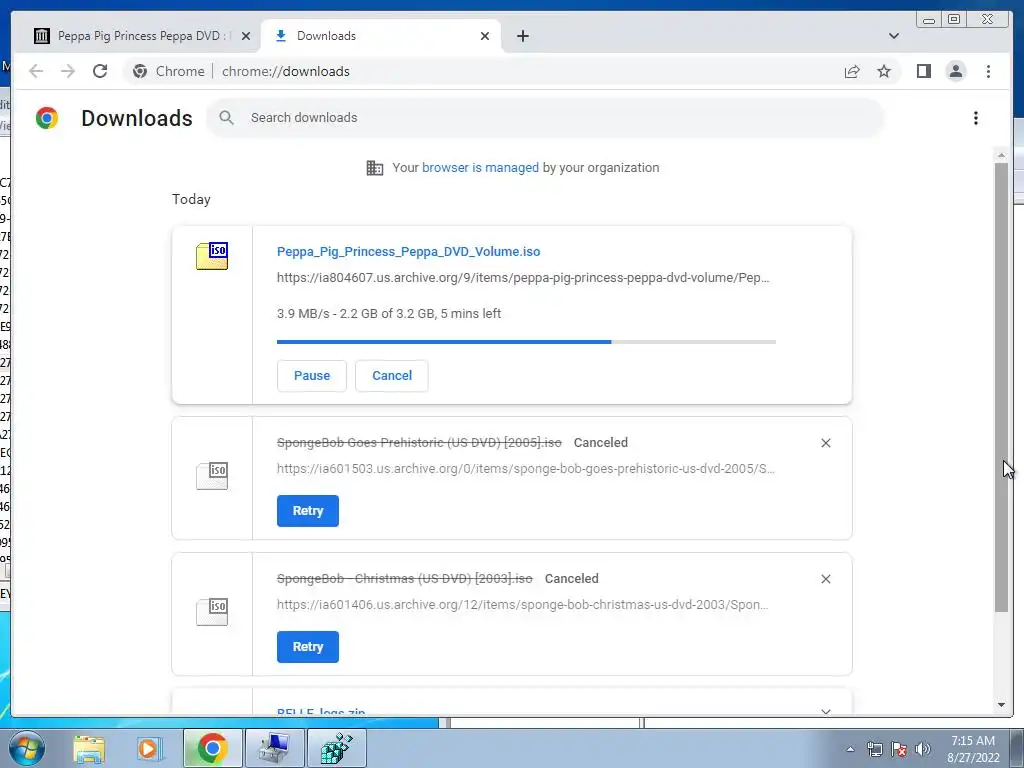Open the 'browser is managed' link
The height and width of the screenshot is (768, 1024).
[480, 167]
